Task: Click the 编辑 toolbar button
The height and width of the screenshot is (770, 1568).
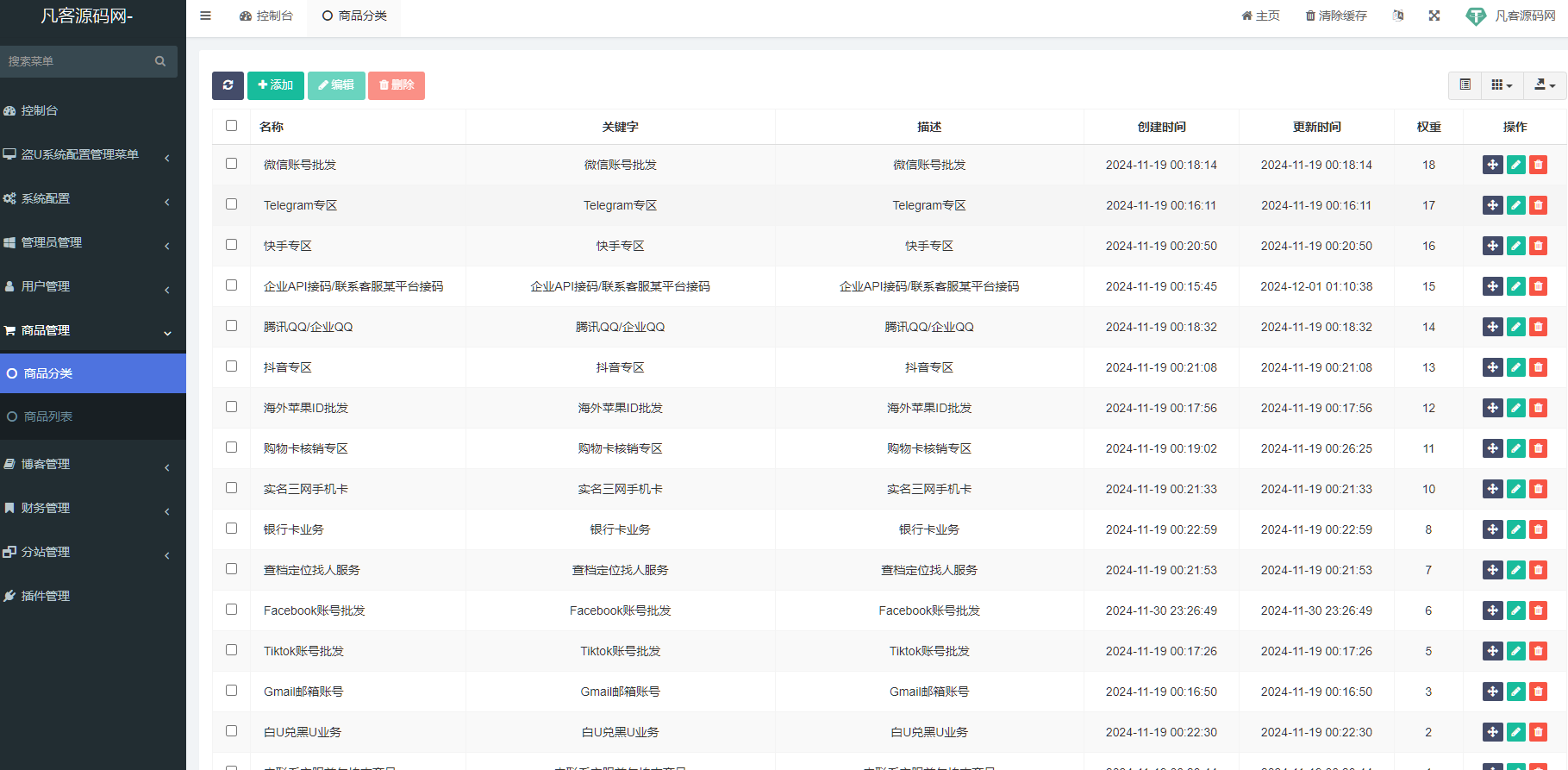Action: (336, 85)
